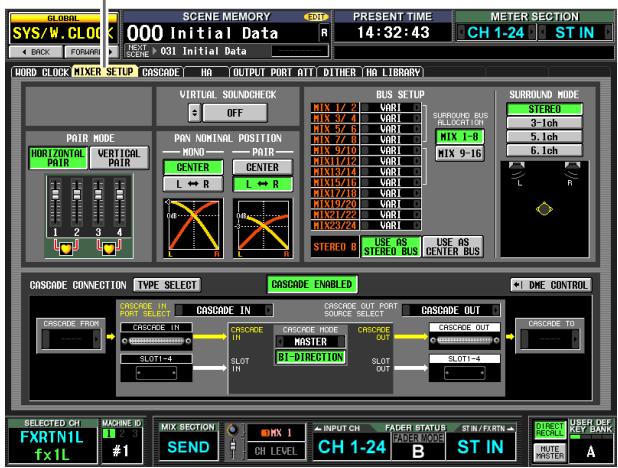This screenshot has height=468, width=618.
Task: Select 6.1ch surround mode
Action: [544, 151]
